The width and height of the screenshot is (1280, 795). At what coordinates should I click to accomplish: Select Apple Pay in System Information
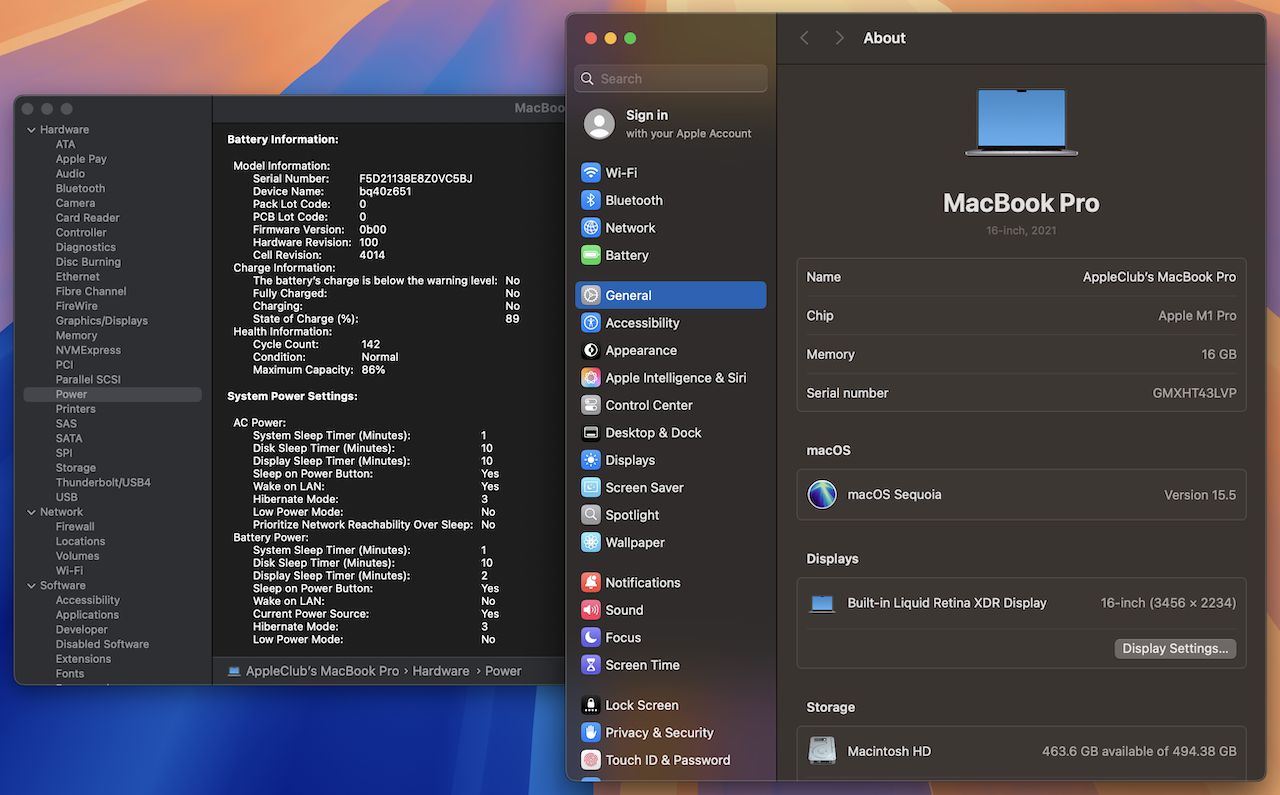[x=81, y=159]
